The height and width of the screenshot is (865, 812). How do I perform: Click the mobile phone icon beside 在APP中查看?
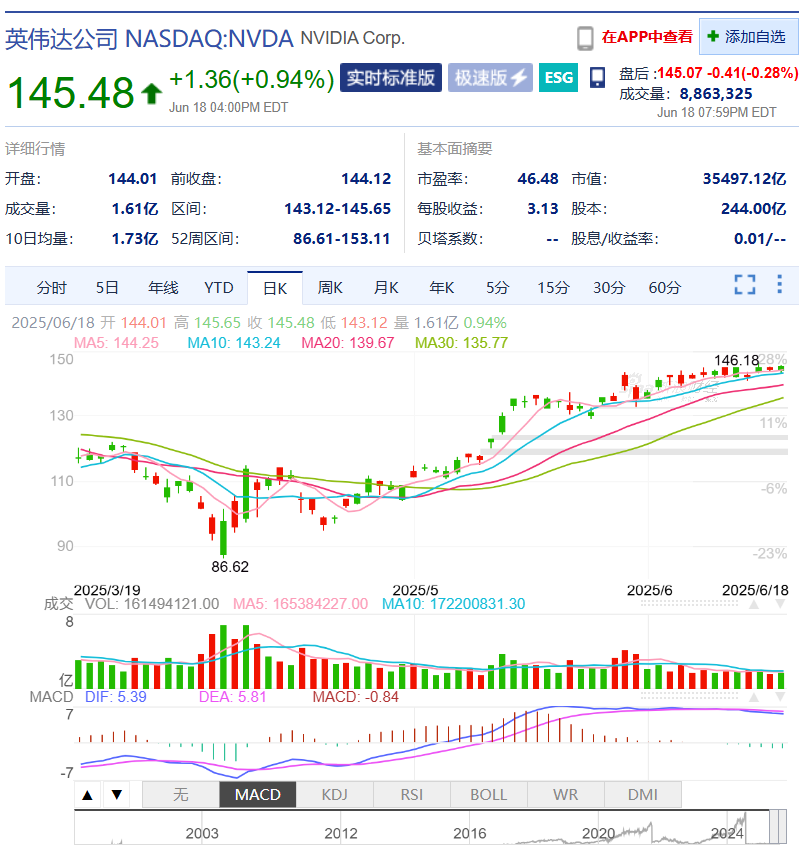point(585,38)
